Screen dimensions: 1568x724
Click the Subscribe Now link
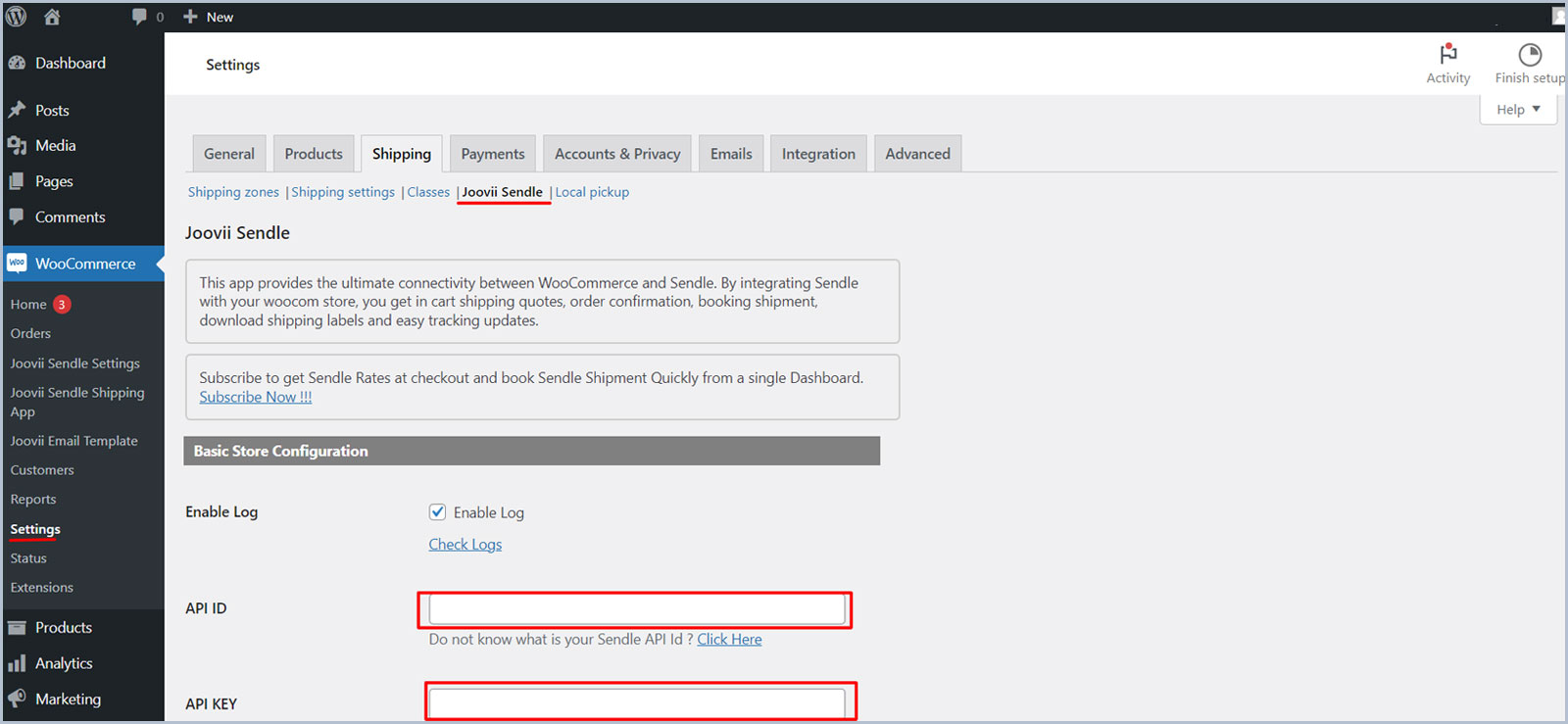pos(256,397)
